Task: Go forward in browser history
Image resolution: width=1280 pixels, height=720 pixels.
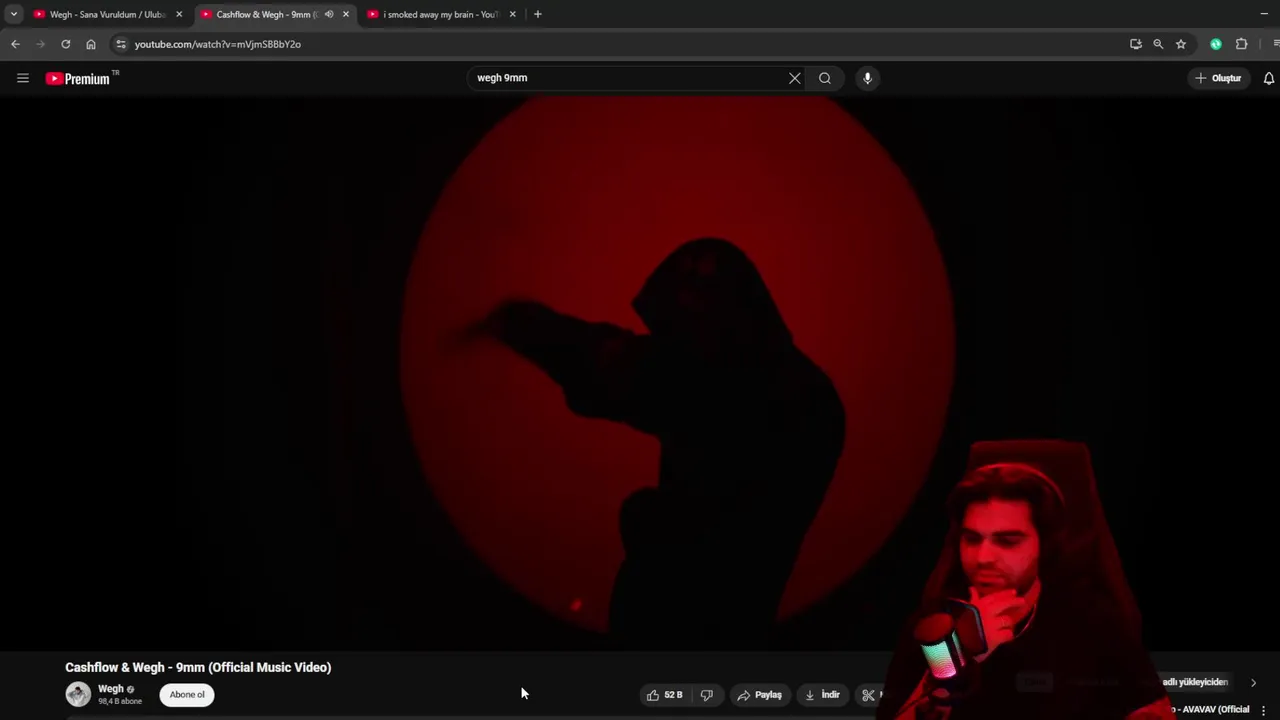Action: (x=41, y=44)
